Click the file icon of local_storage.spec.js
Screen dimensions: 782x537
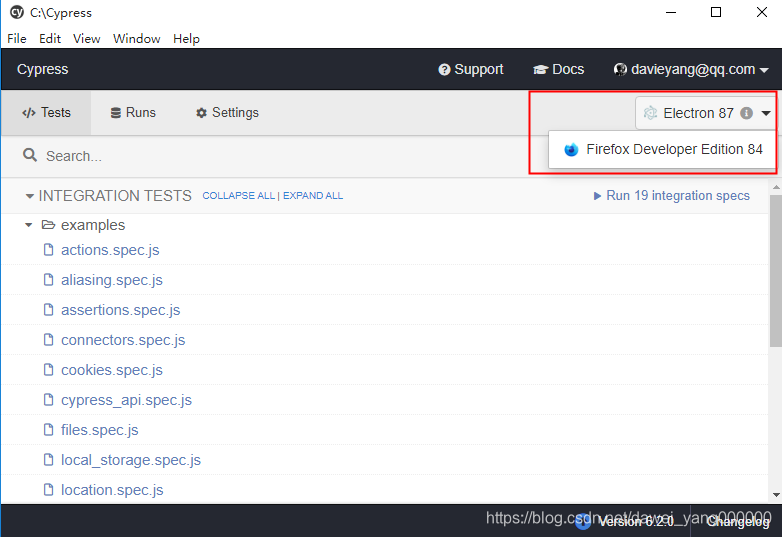[x=48, y=459]
